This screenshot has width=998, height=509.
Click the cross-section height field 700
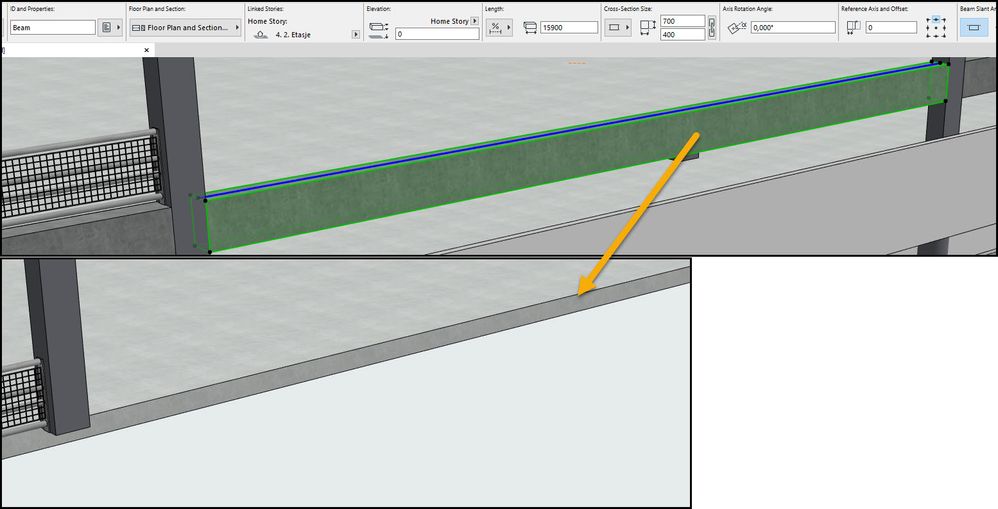click(682, 21)
